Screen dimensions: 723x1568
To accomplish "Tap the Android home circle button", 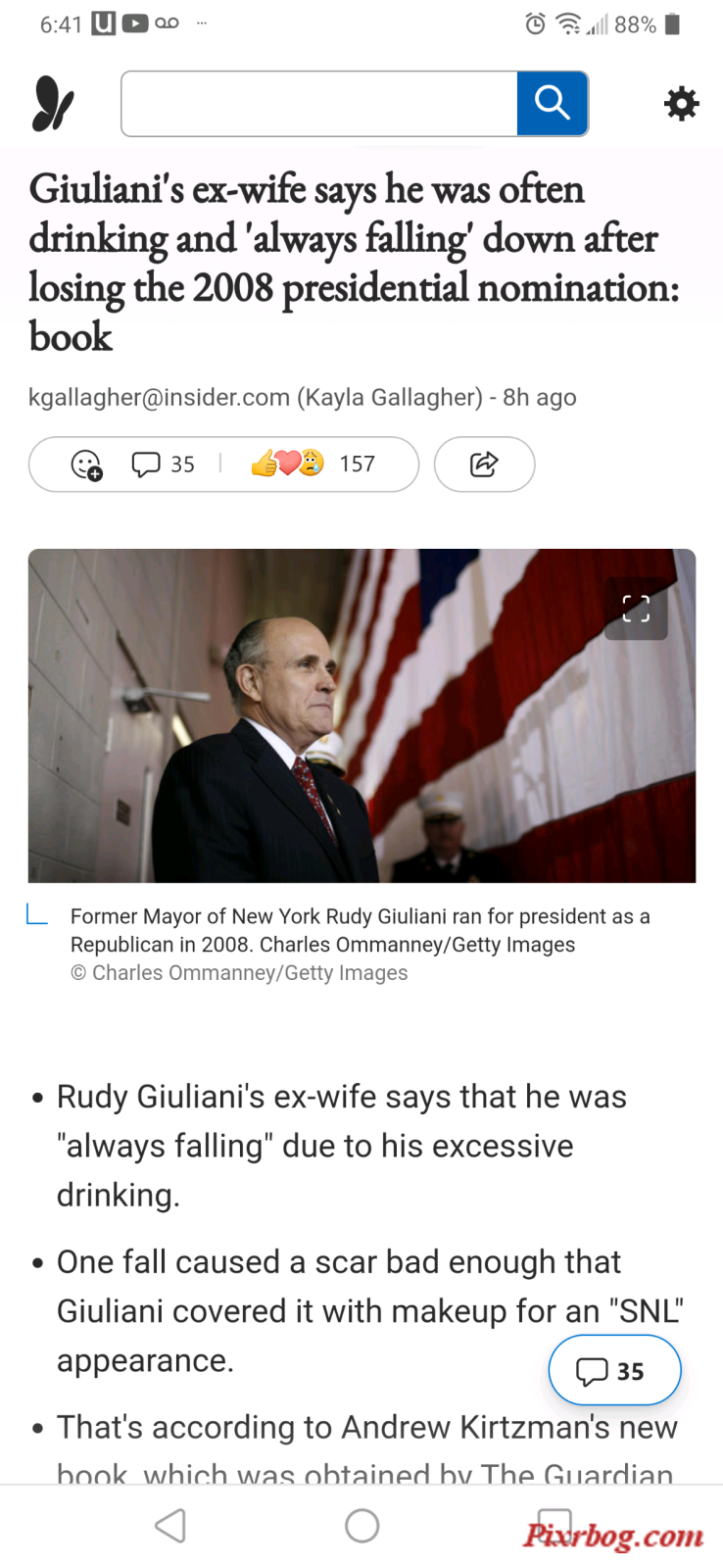I will coord(362,1526).
